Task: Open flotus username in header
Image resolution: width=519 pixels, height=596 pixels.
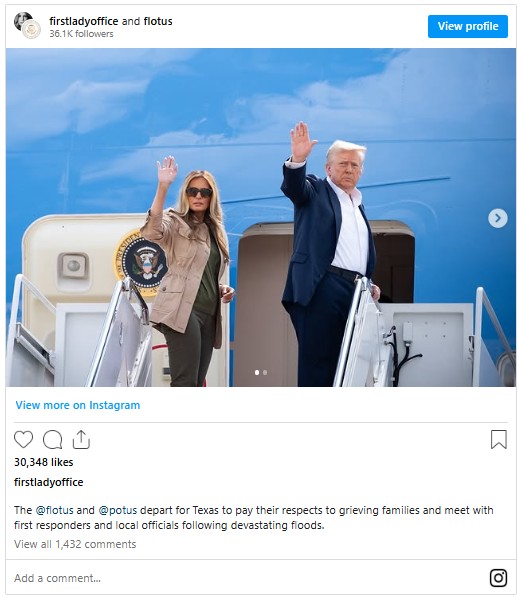Action: pyautogui.click(x=158, y=21)
